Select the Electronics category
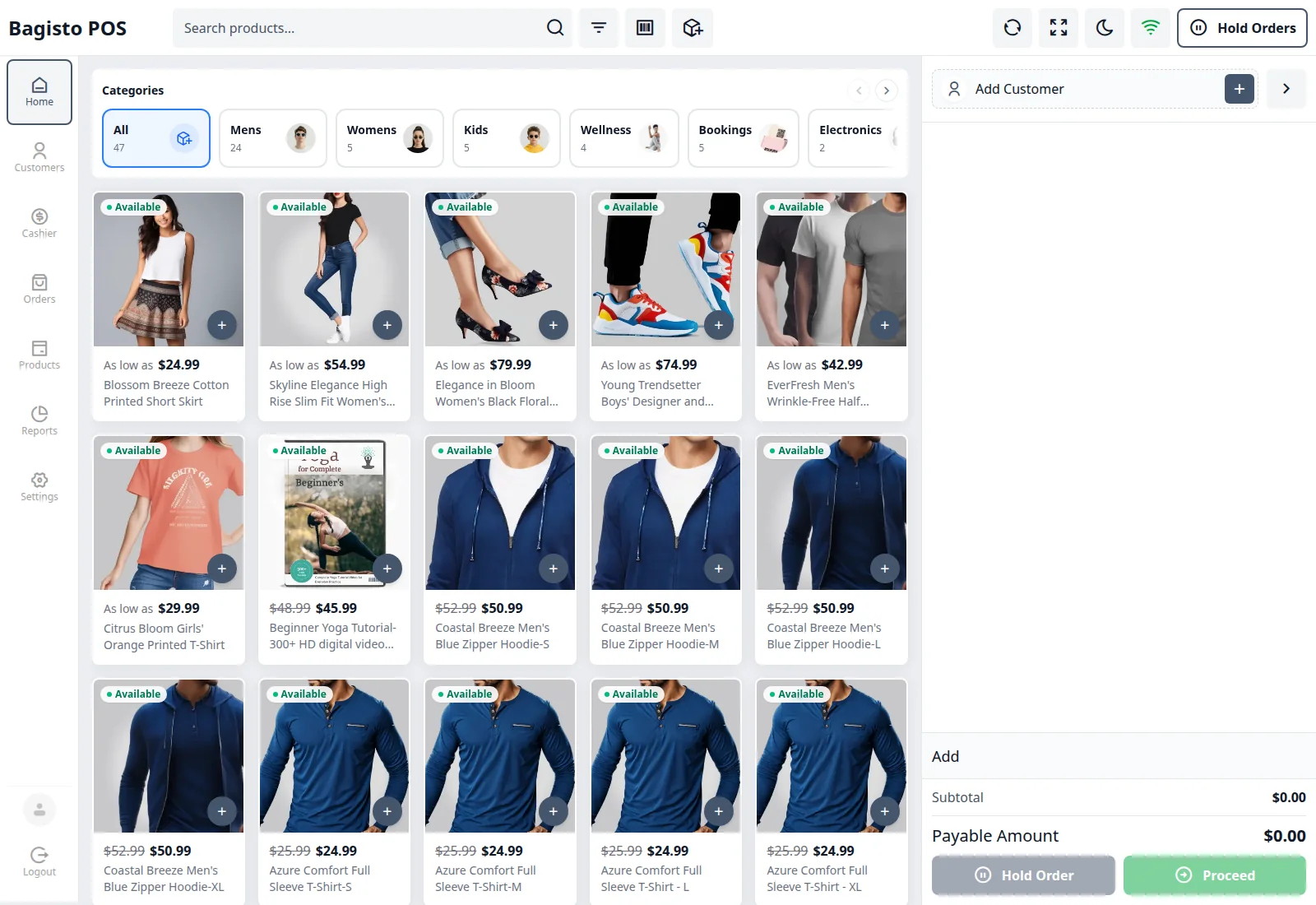The width and height of the screenshot is (1316, 905). point(854,138)
